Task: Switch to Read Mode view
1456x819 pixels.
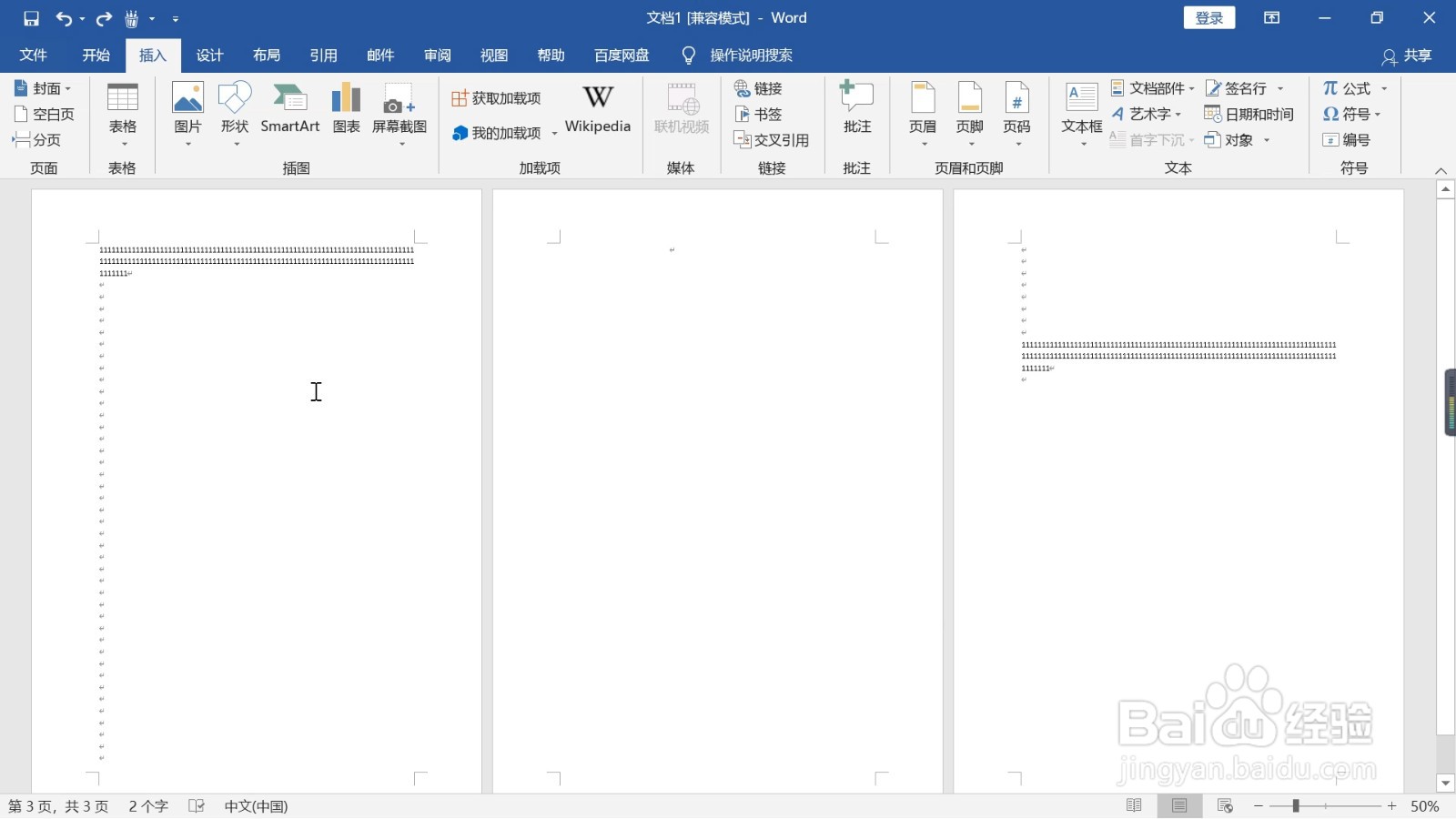Action: click(x=1134, y=805)
